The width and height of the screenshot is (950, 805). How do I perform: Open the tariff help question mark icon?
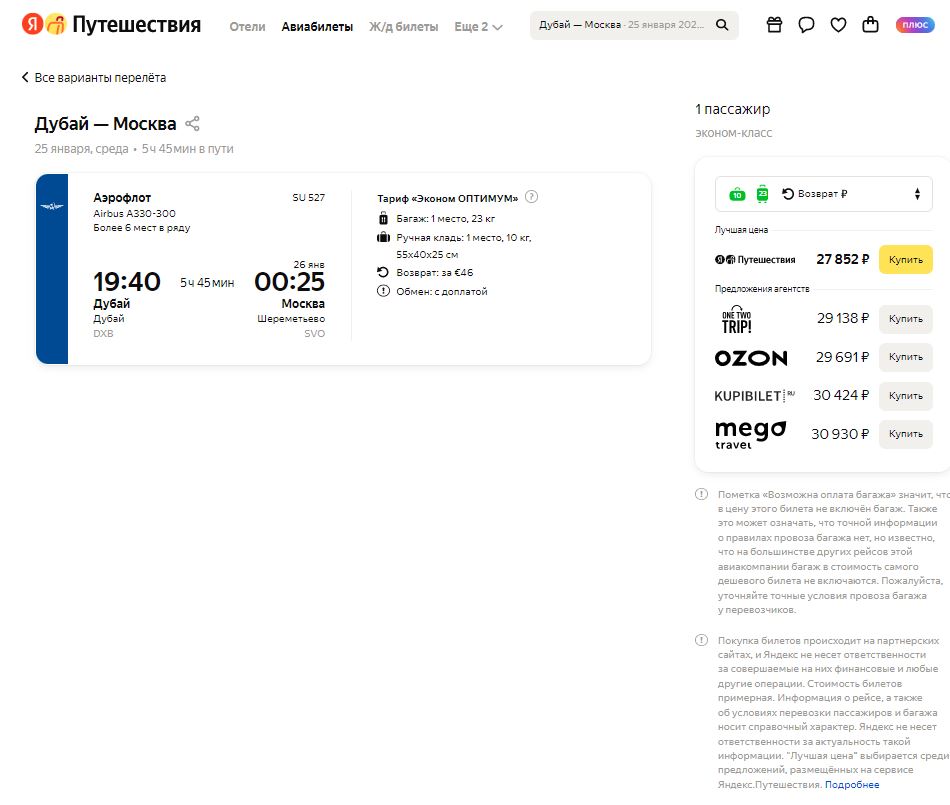pos(531,197)
